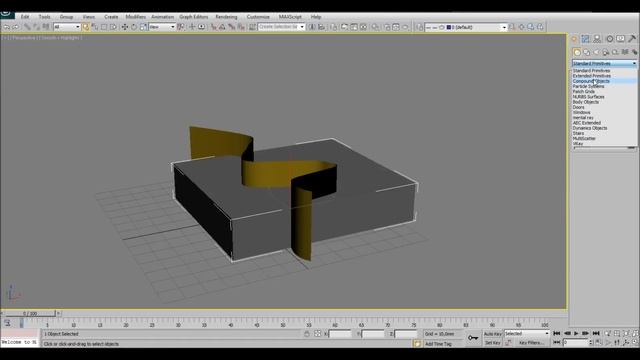Click the Key Filters button

tap(531, 343)
